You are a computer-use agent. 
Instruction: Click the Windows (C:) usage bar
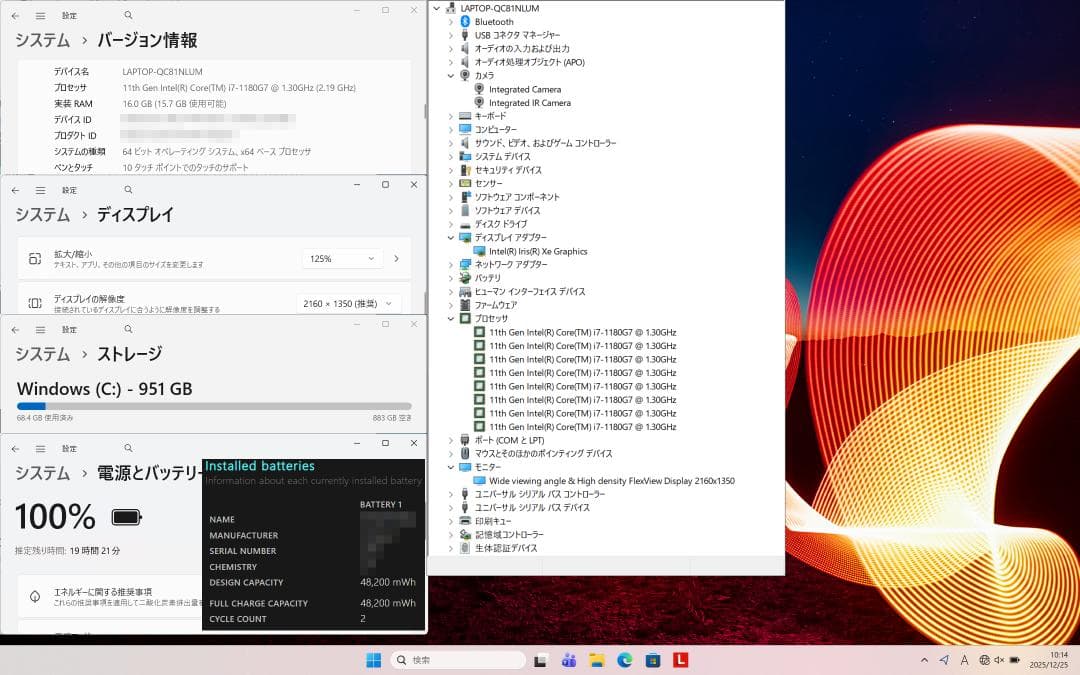(214, 404)
